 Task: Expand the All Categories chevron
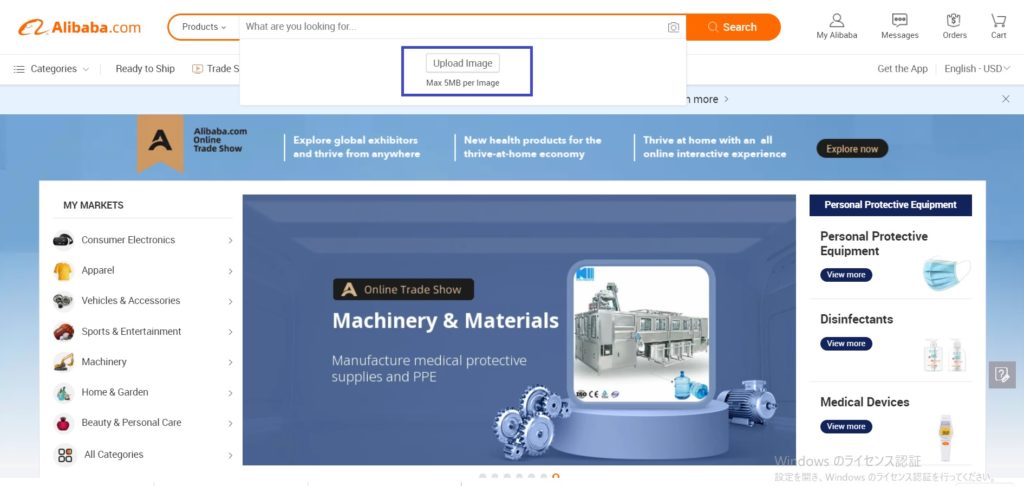231,455
